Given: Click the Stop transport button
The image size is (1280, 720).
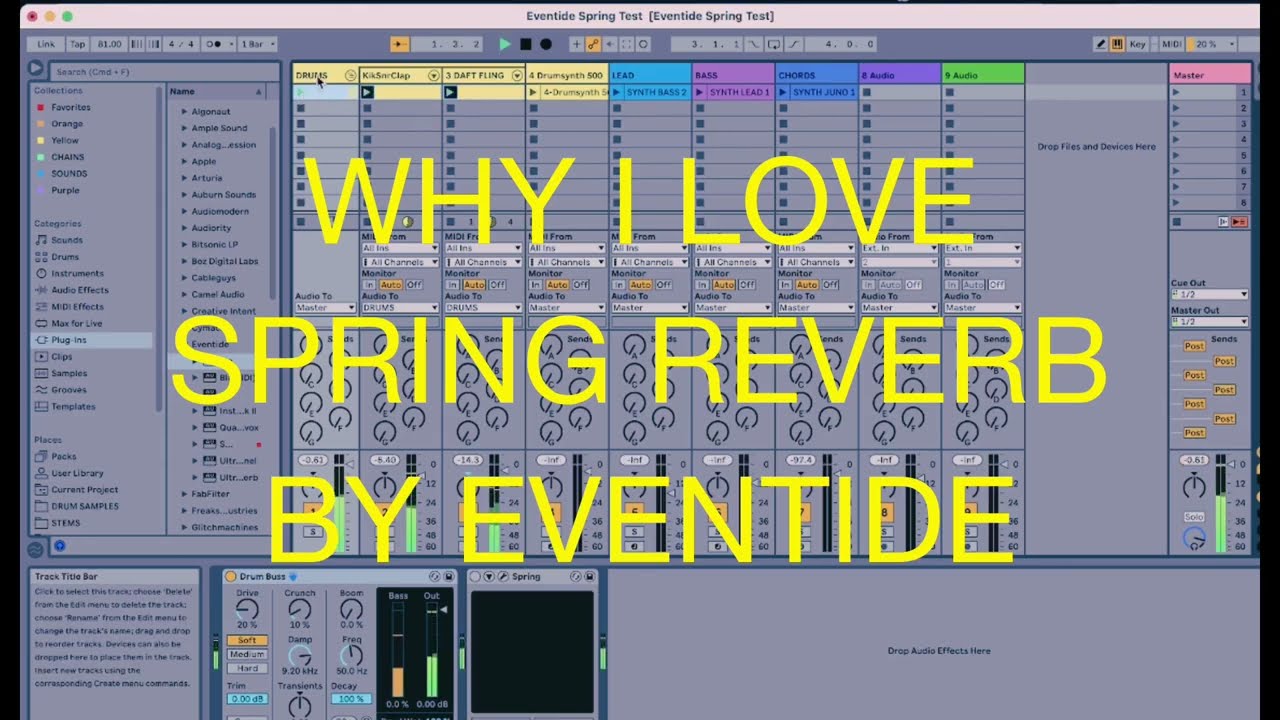Looking at the screenshot, I should click(525, 44).
